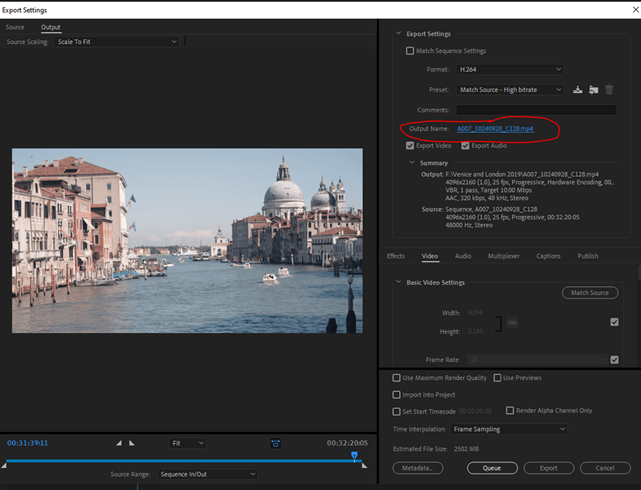Image resolution: width=641 pixels, height=490 pixels.
Task: Click the Save Preset icon
Action: point(577,89)
